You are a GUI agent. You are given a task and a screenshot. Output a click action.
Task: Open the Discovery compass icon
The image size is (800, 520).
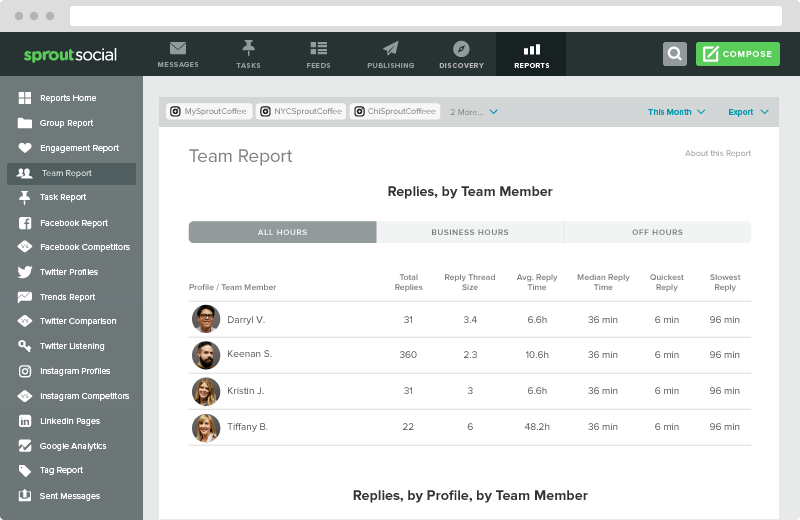(x=461, y=48)
